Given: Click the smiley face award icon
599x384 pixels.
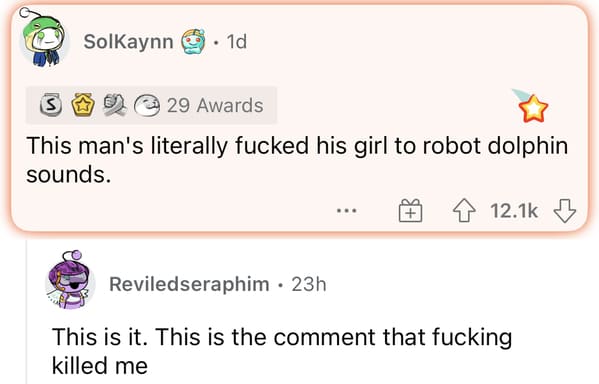Looking at the screenshot, I should click(147, 105).
